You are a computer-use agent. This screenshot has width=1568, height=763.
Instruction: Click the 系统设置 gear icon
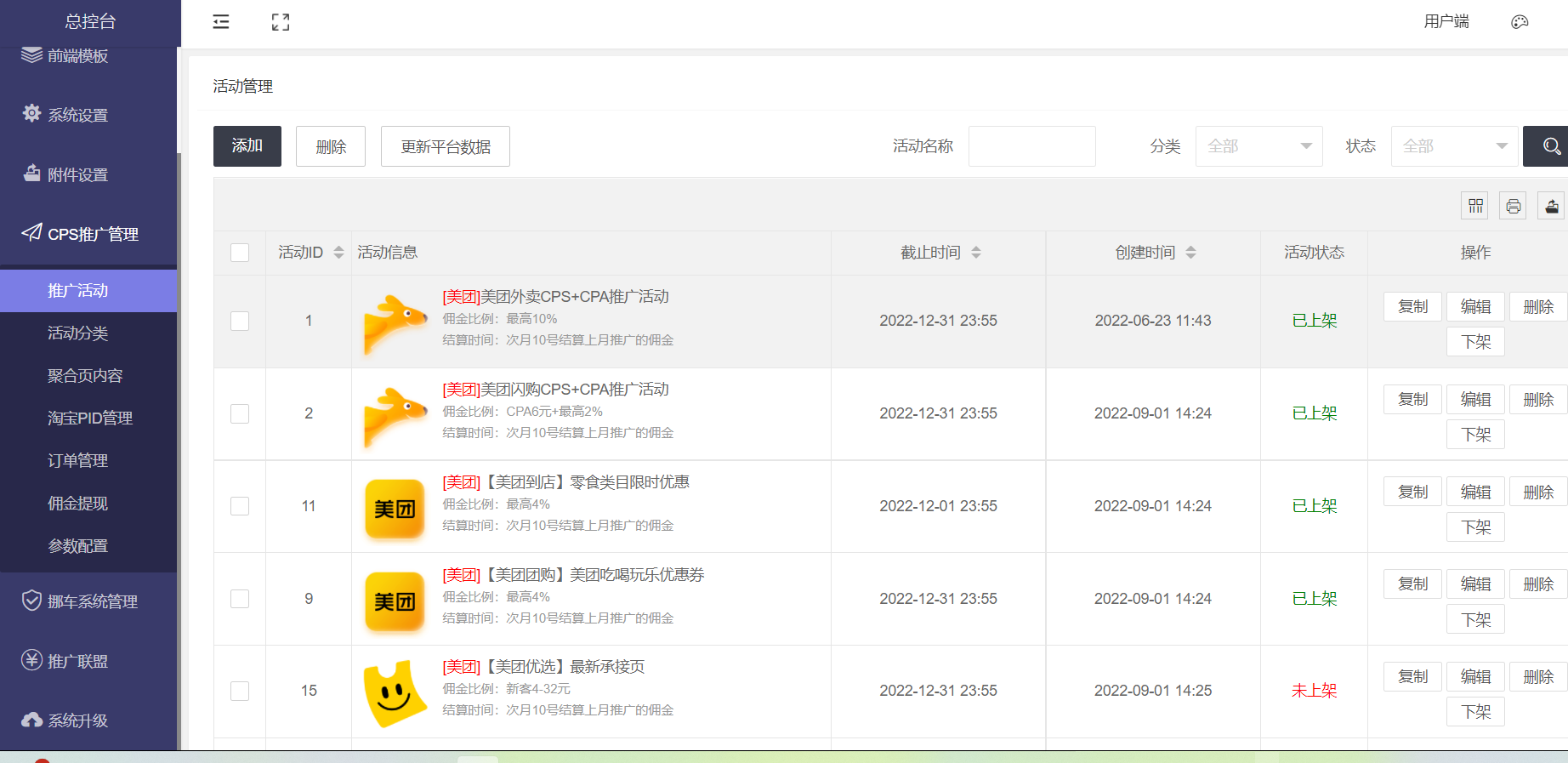point(31,113)
